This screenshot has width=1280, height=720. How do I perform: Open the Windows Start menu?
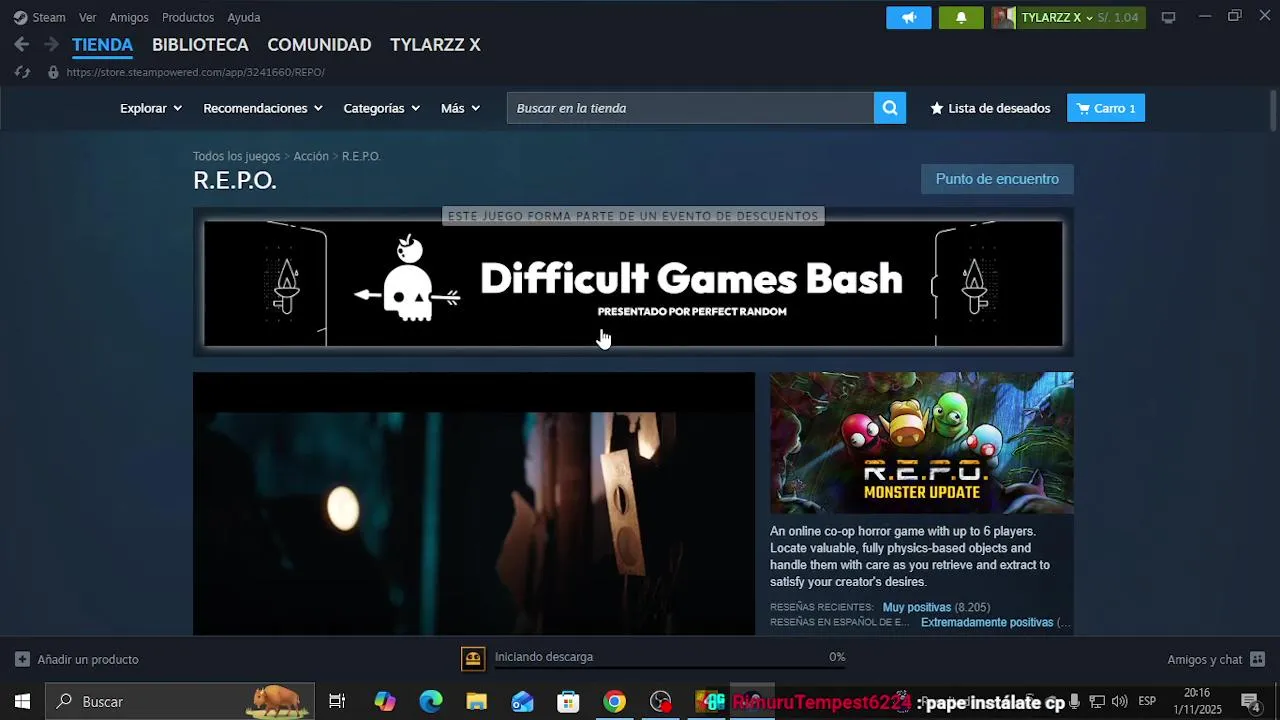22,701
